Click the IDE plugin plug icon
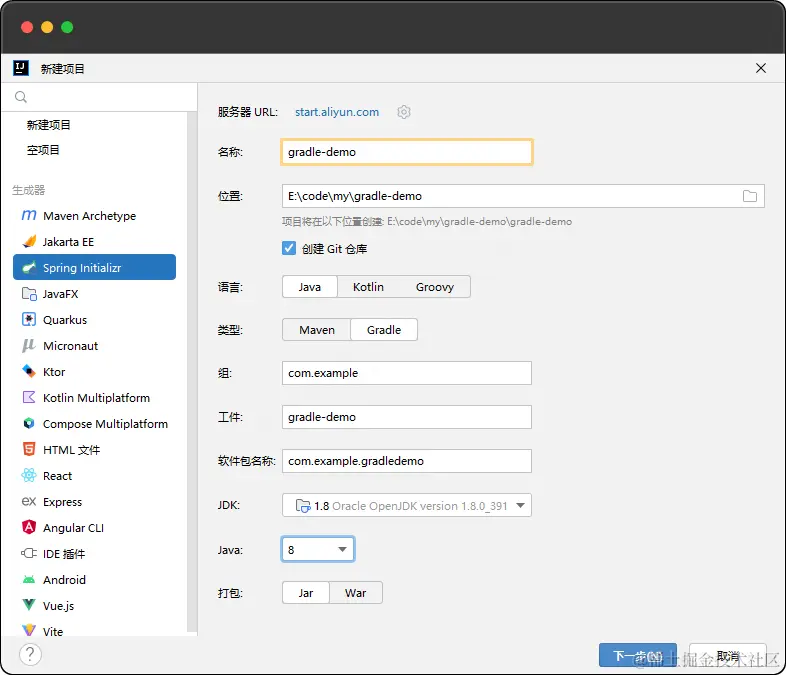The image size is (786, 675). [29, 553]
